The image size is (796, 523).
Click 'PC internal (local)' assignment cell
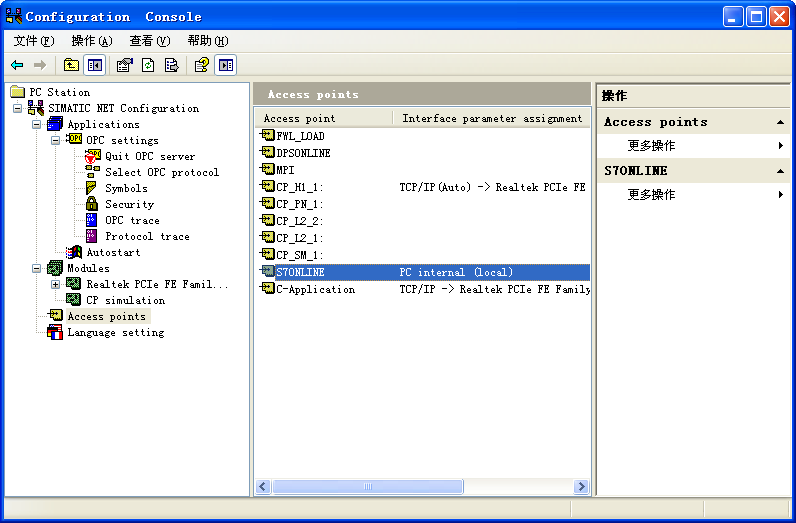pyautogui.click(x=456, y=272)
